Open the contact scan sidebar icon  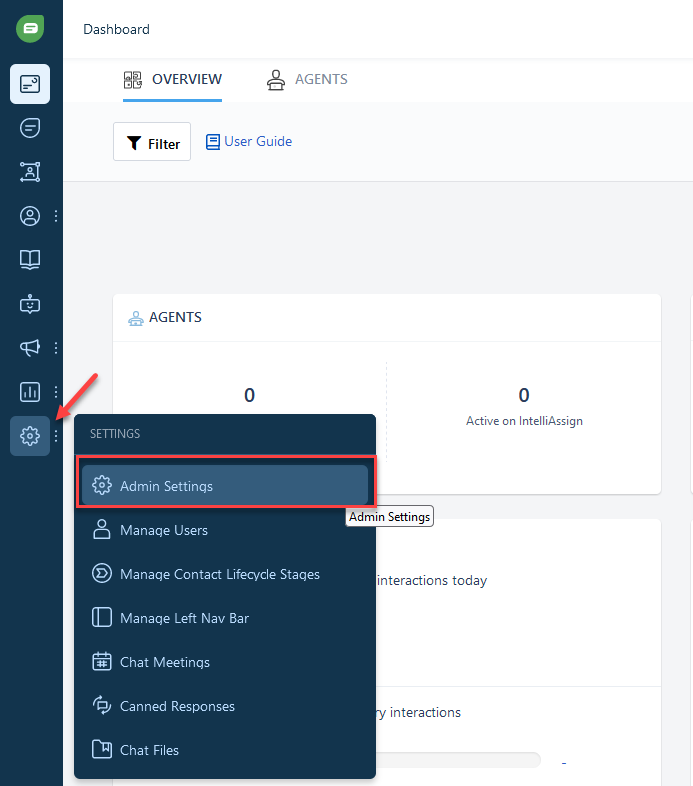pos(30,172)
